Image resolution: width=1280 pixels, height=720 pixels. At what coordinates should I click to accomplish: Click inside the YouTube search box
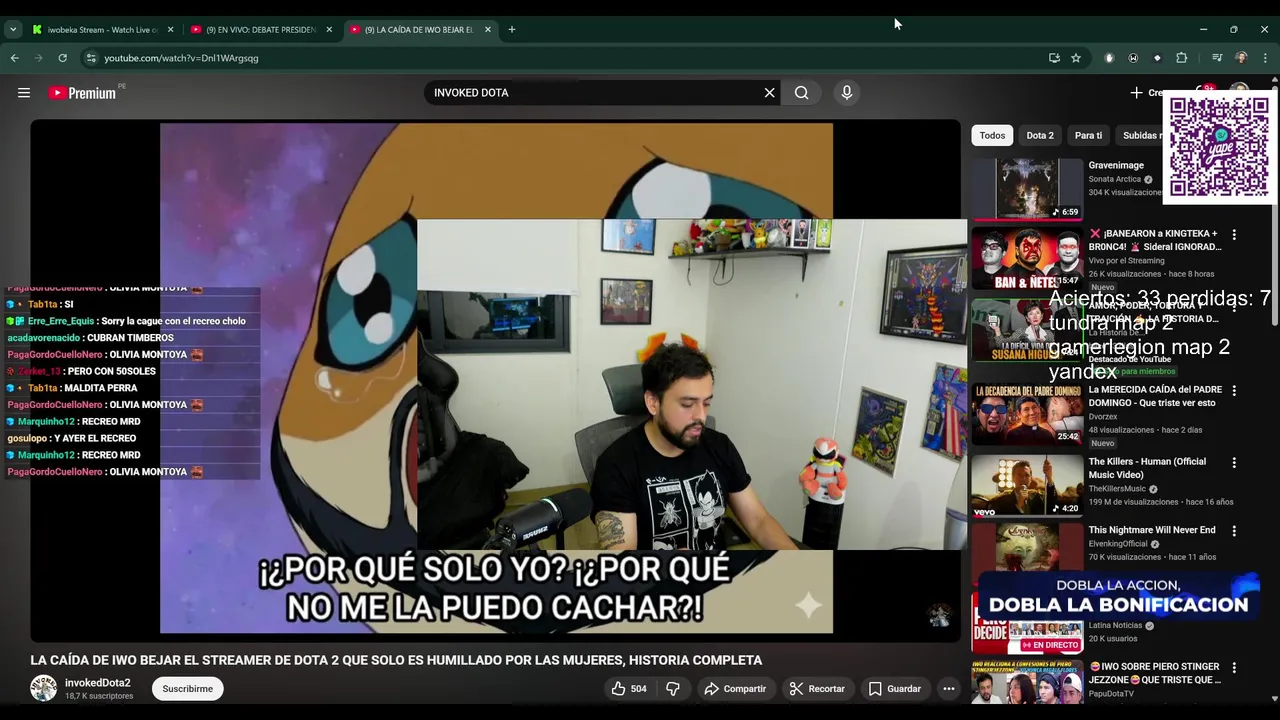[x=595, y=93]
